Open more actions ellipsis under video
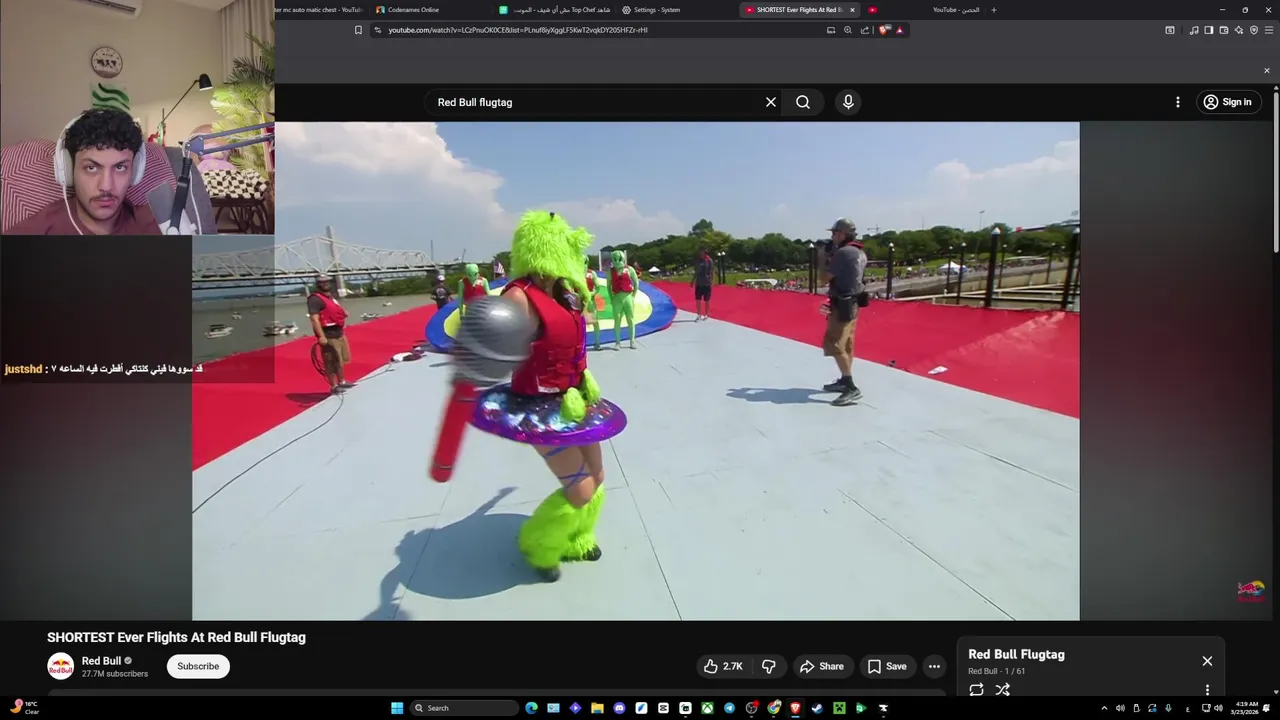This screenshot has width=1280, height=720. click(934, 667)
